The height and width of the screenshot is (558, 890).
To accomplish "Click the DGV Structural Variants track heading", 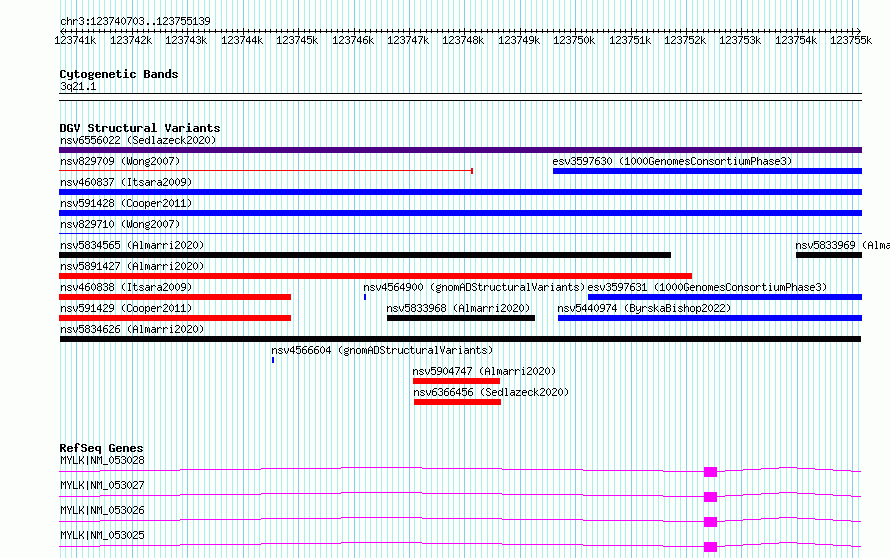I will pyautogui.click(x=140, y=128).
